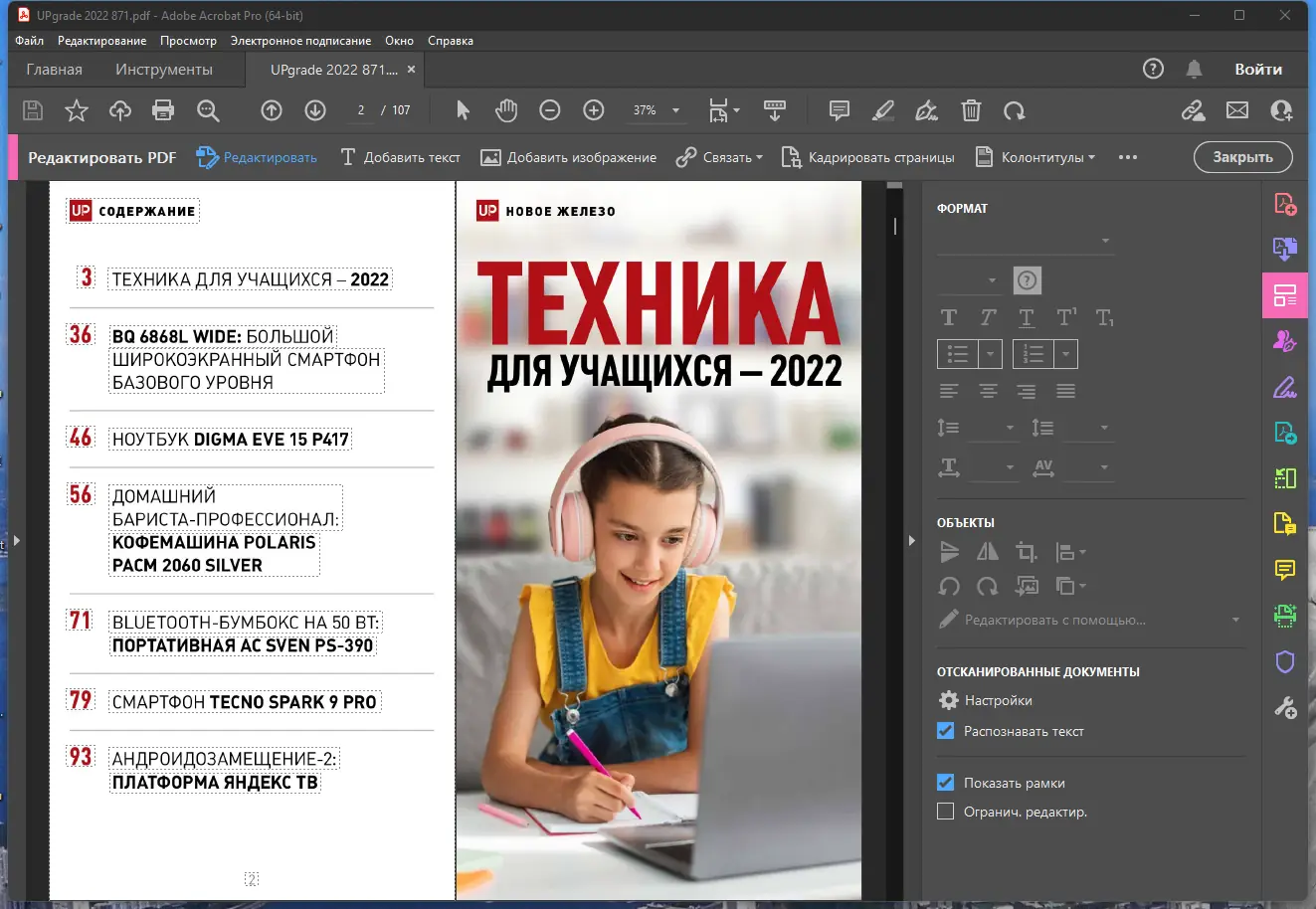Open the zoom level 37% dropdown
The image size is (1316, 909).
(x=675, y=110)
